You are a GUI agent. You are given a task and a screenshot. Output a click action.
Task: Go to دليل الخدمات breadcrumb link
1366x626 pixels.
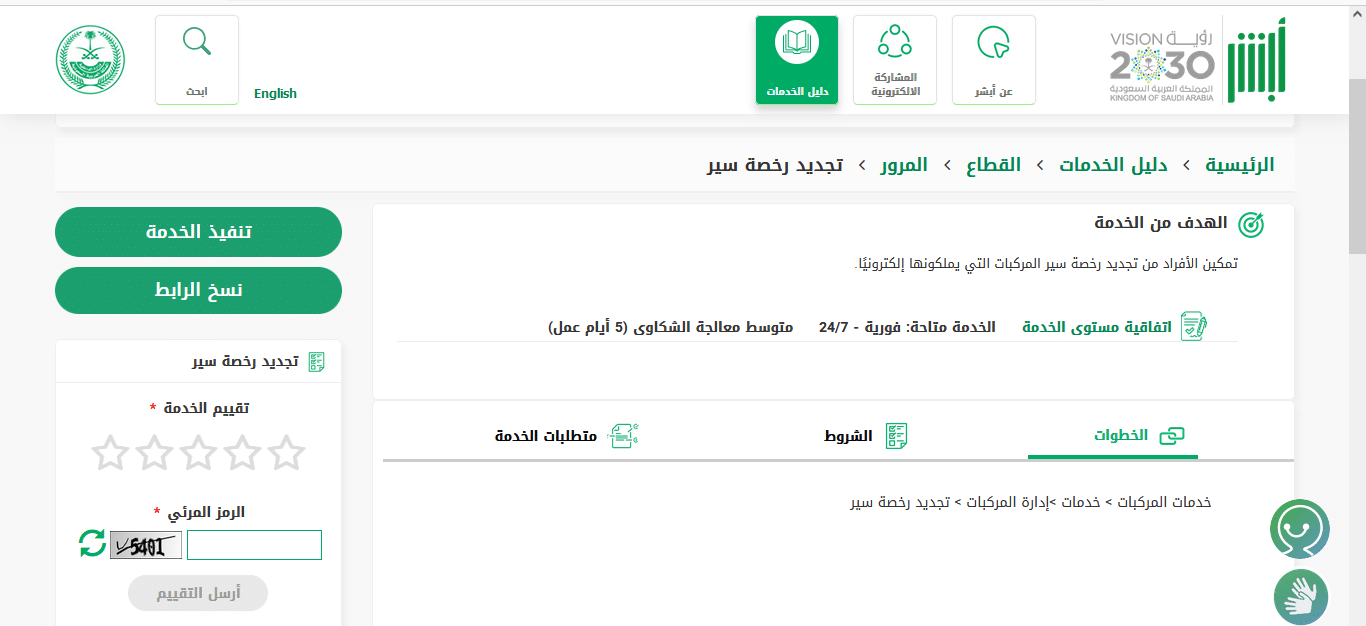pyautogui.click(x=1114, y=165)
